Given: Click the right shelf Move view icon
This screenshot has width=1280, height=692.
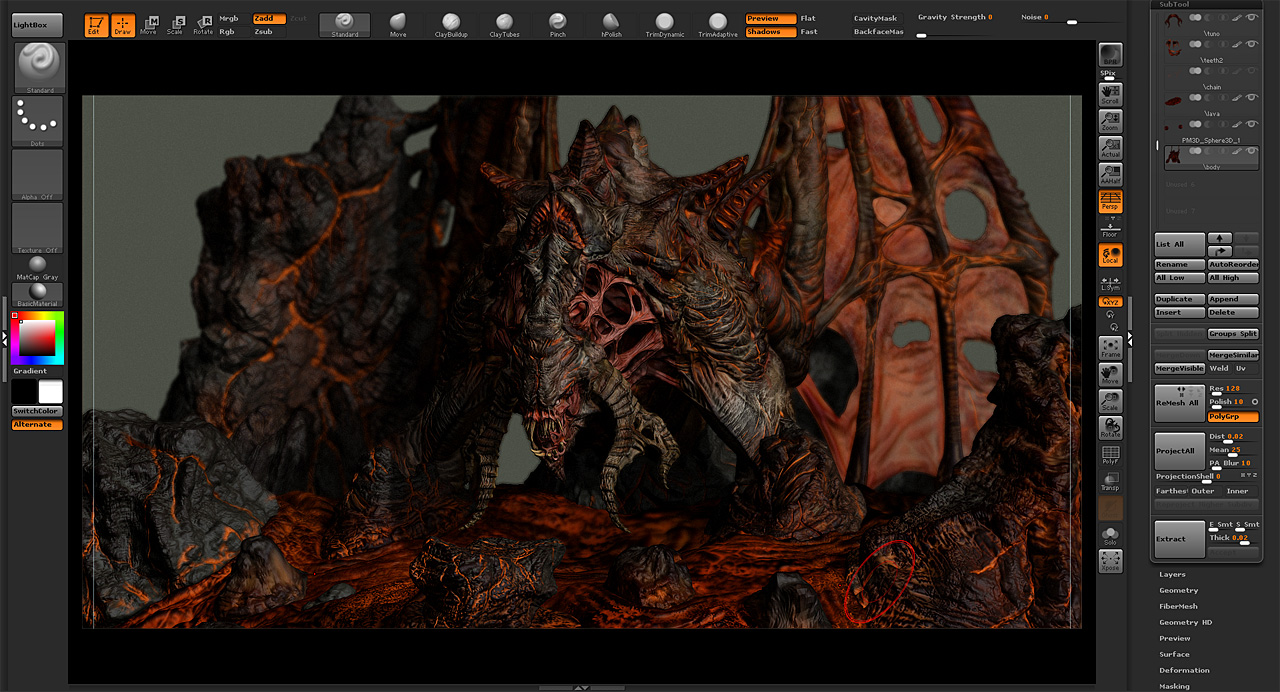Looking at the screenshot, I should [x=1110, y=375].
